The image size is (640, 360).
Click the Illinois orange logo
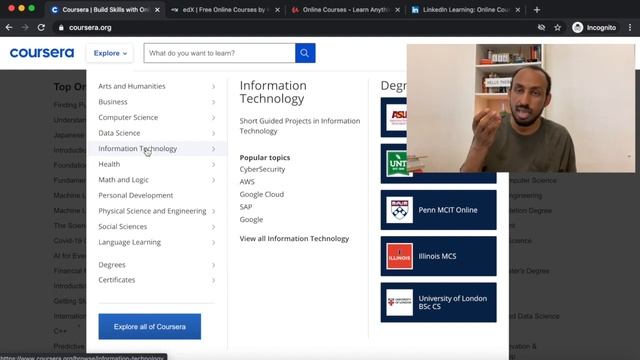[x=399, y=256]
